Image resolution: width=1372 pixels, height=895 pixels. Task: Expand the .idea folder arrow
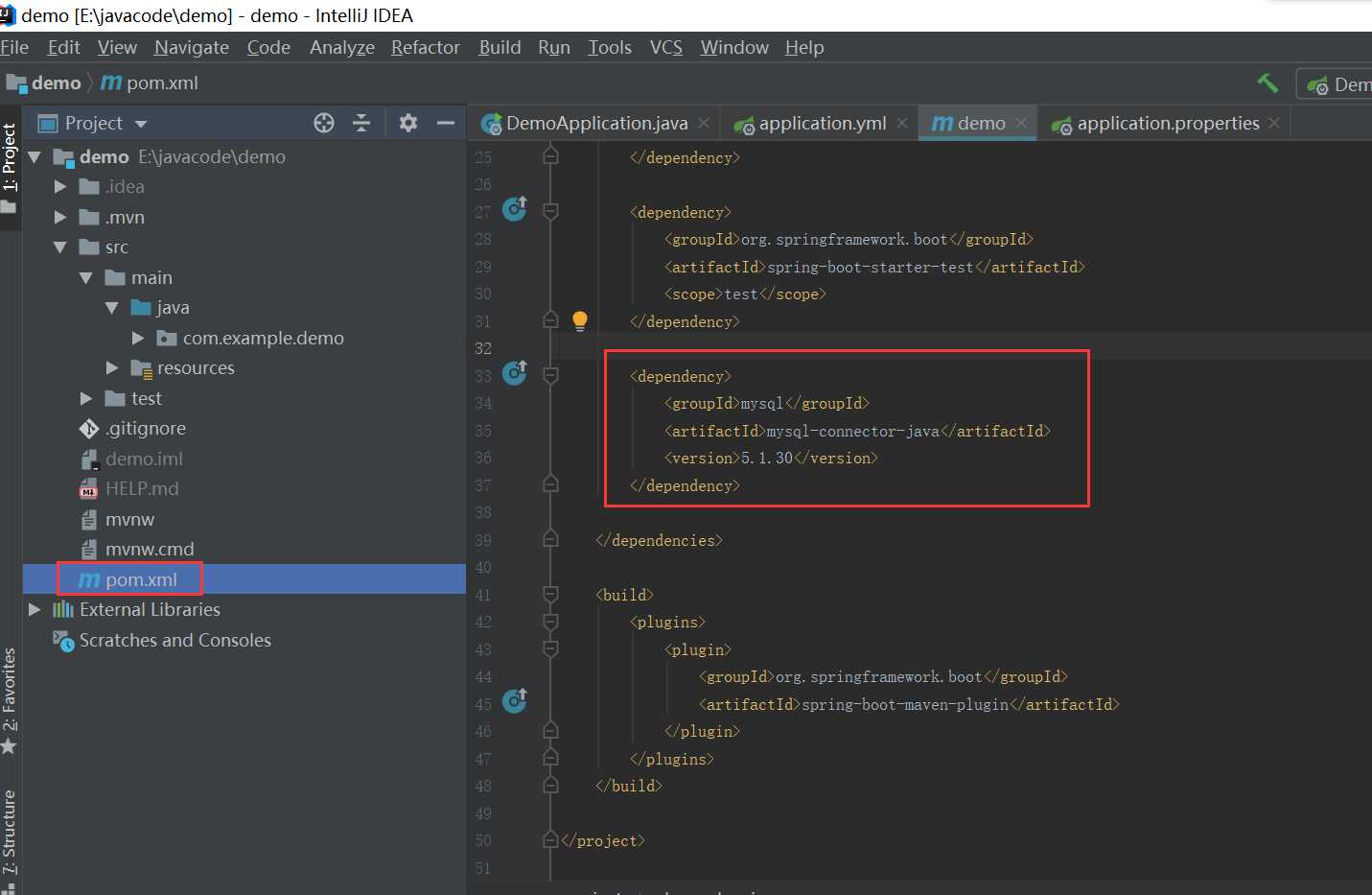point(60,186)
